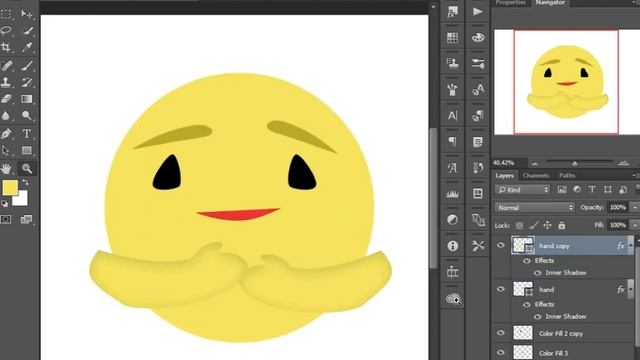Open the Normal blend mode dropdown
The height and width of the screenshot is (360, 640).
[535, 208]
